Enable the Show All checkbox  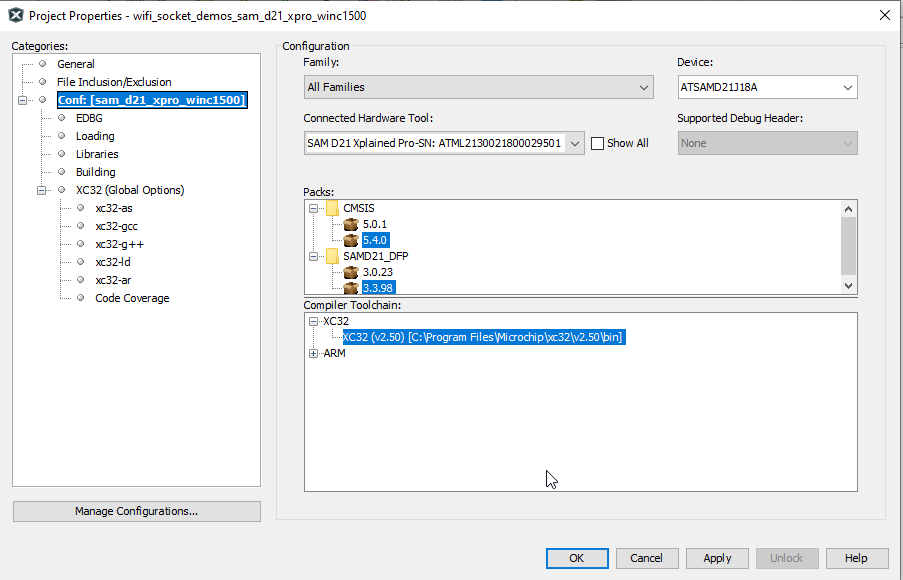tap(597, 143)
